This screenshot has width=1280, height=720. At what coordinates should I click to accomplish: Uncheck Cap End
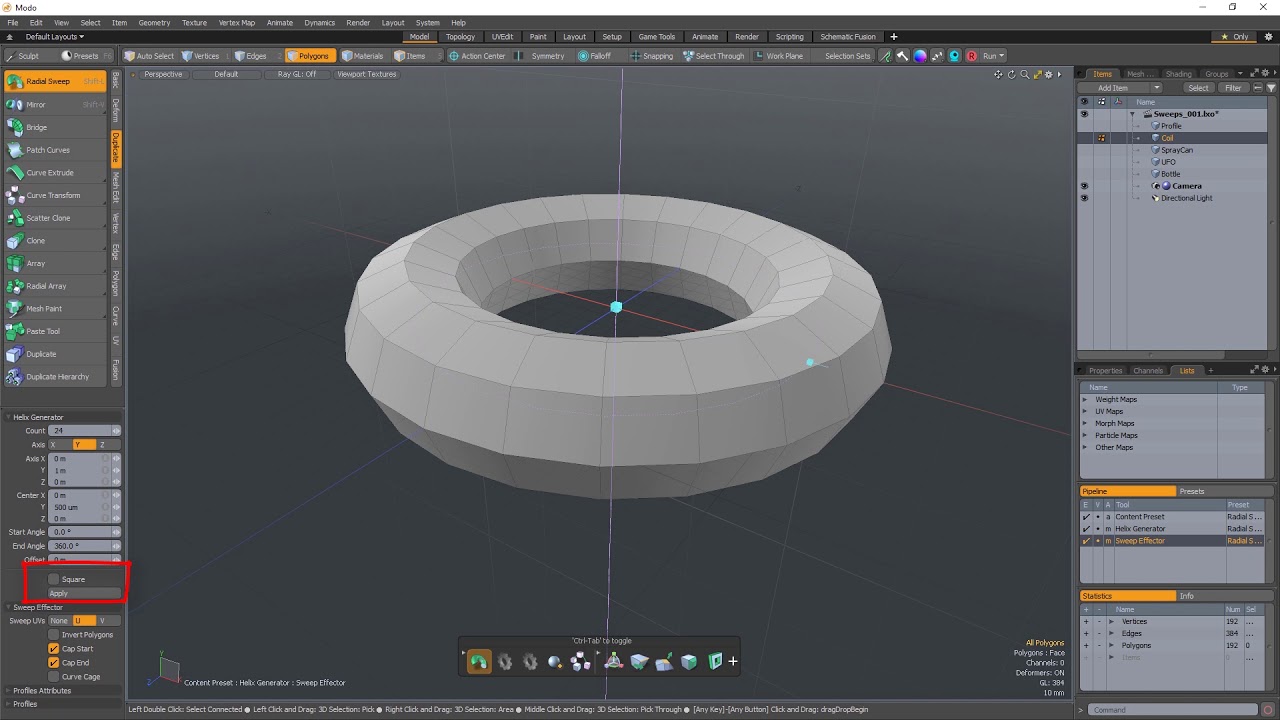(x=54, y=663)
